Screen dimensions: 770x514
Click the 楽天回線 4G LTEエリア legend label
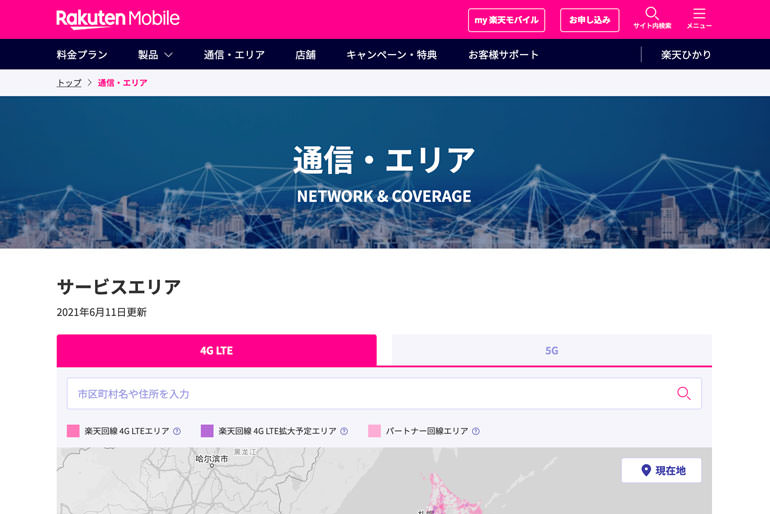[x=127, y=431]
